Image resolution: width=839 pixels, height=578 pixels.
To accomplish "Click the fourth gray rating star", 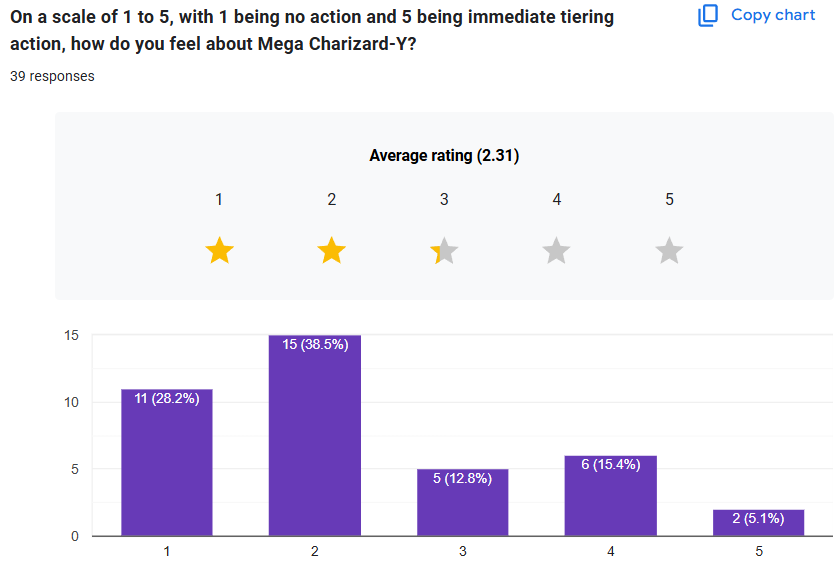I will pos(557,251).
